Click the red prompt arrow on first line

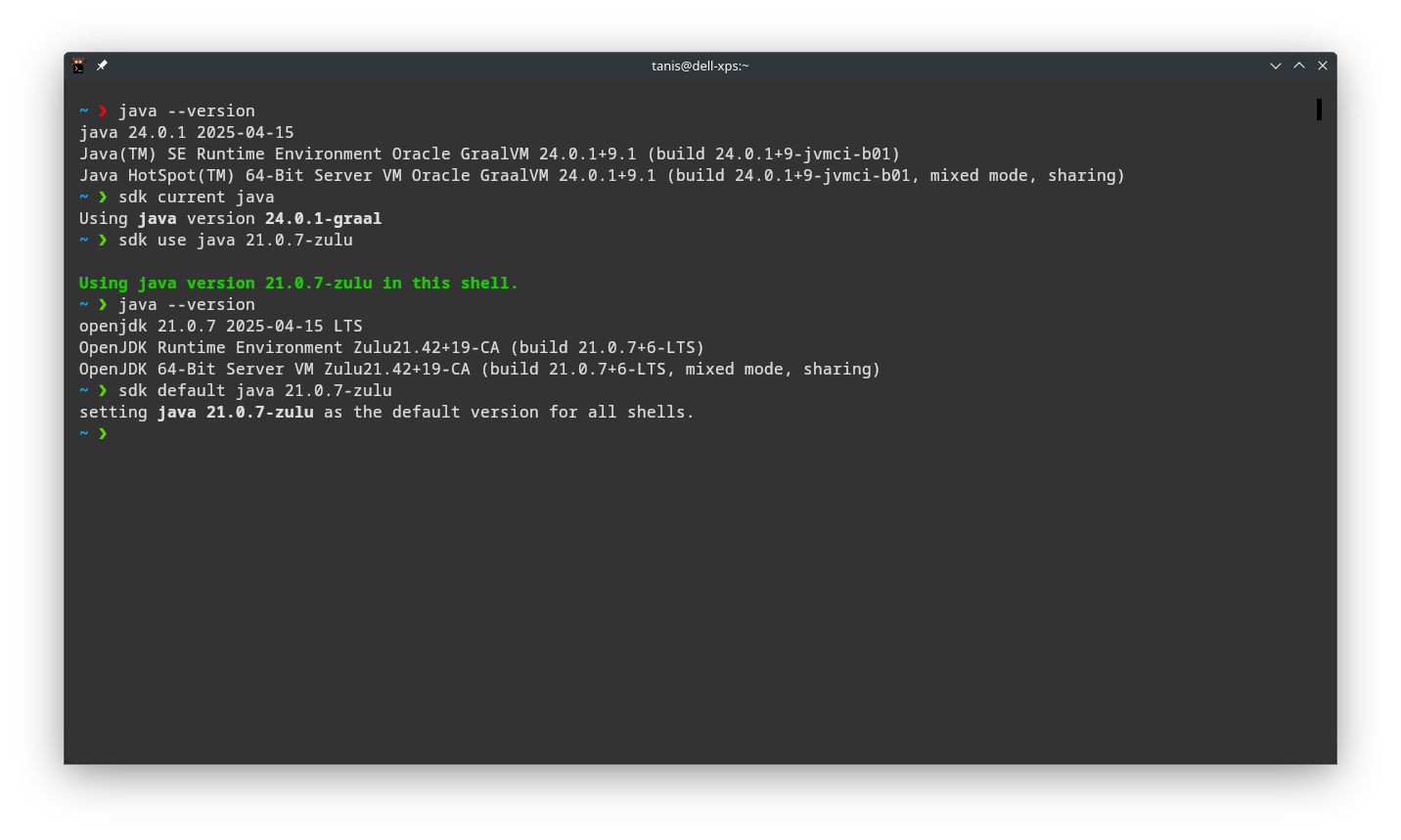(x=103, y=111)
